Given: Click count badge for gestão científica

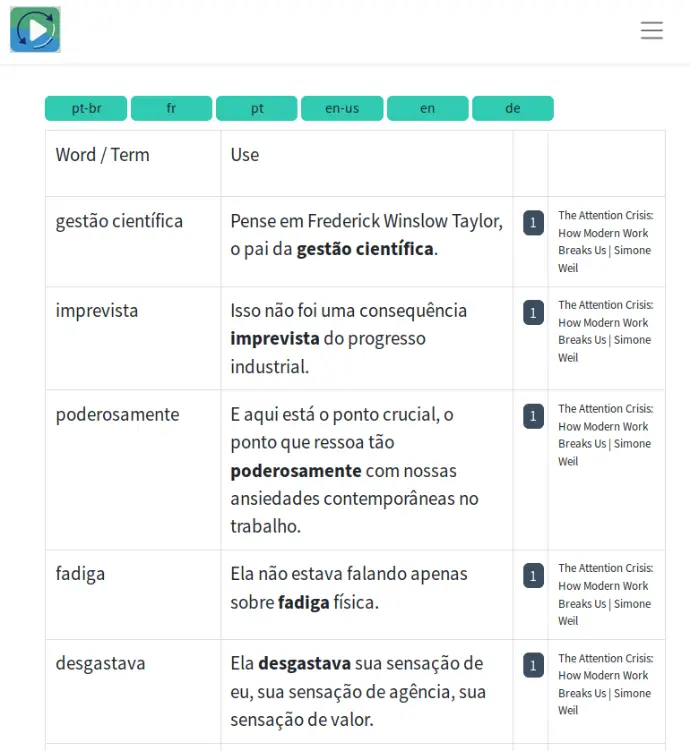Looking at the screenshot, I should tap(533, 223).
